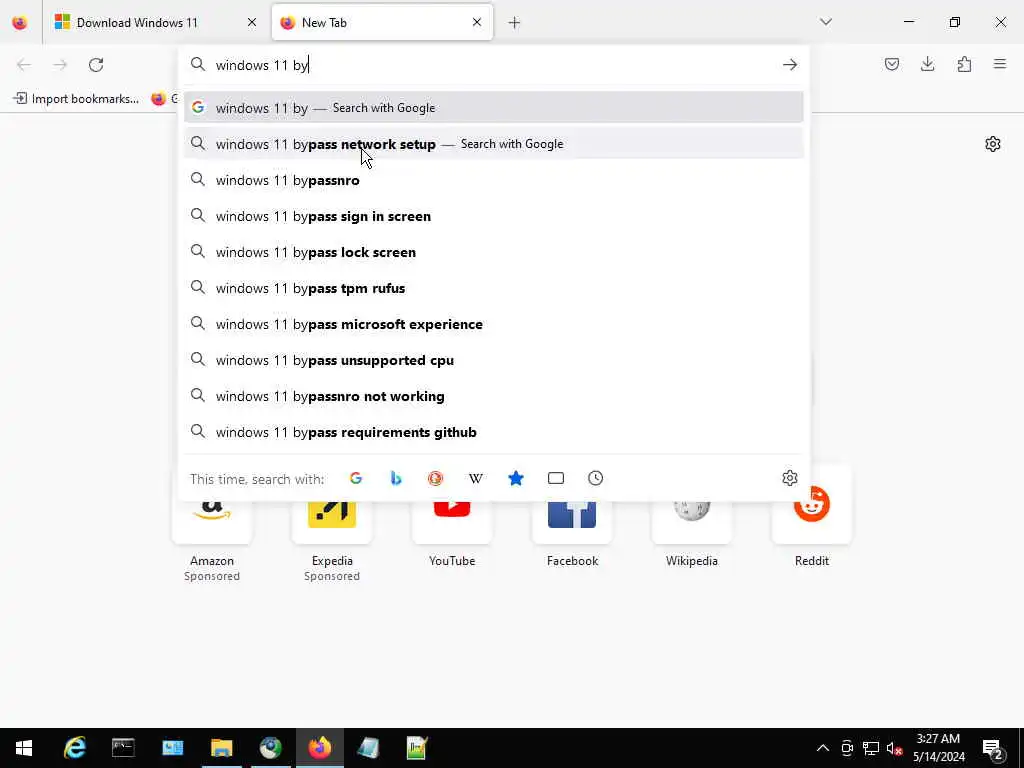Search this time with Wikipedia icon
Image resolution: width=1024 pixels, height=768 pixels.
click(475, 478)
